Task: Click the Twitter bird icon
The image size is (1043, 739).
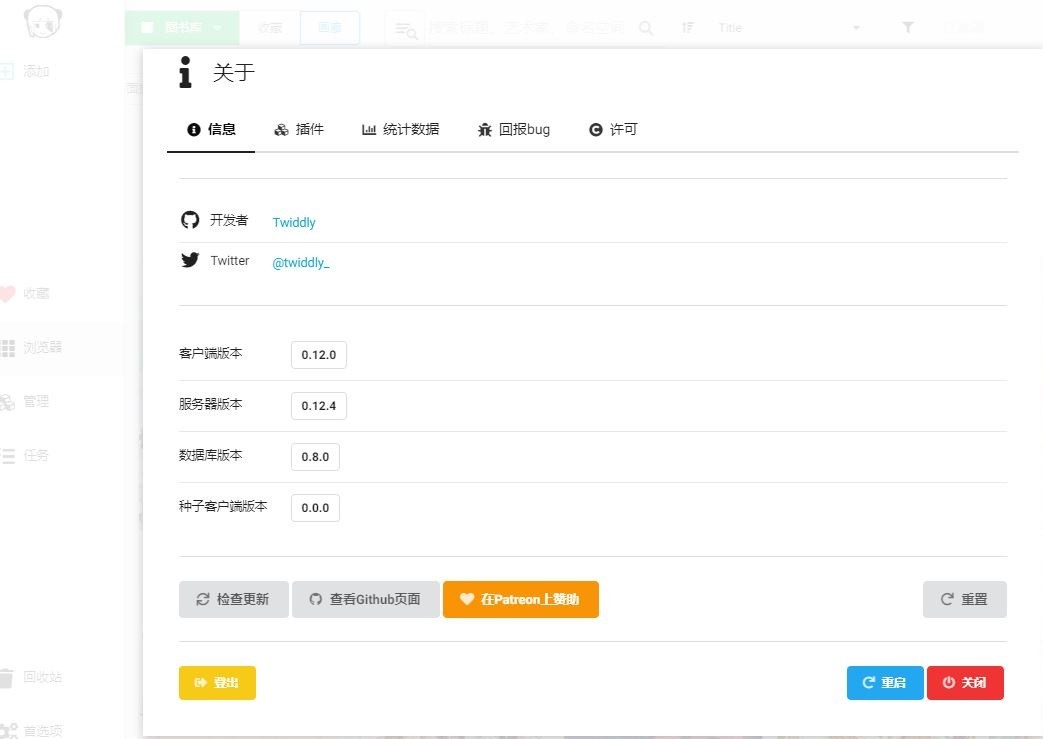Action: coord(190,260)
